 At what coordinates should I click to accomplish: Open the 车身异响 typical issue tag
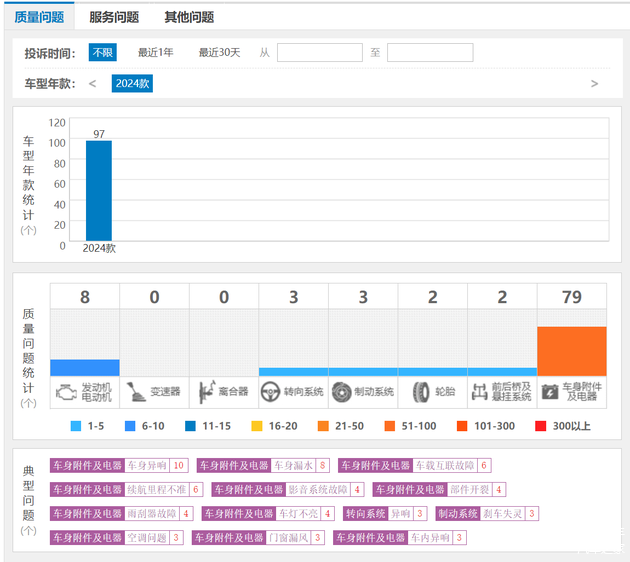point(147,466)
